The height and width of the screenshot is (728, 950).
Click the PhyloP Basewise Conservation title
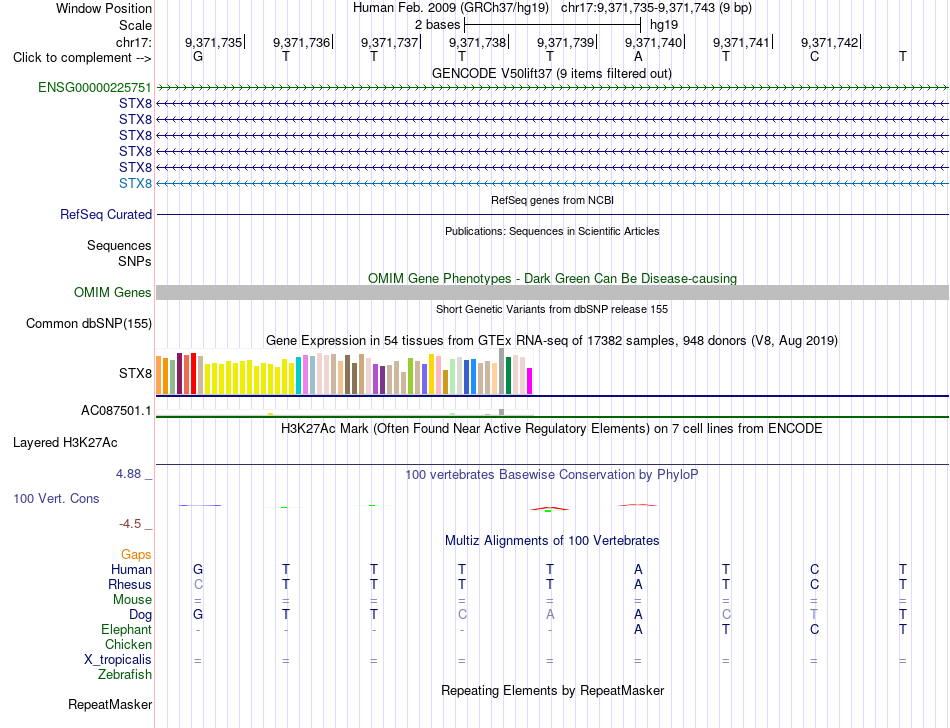(552, 474)
